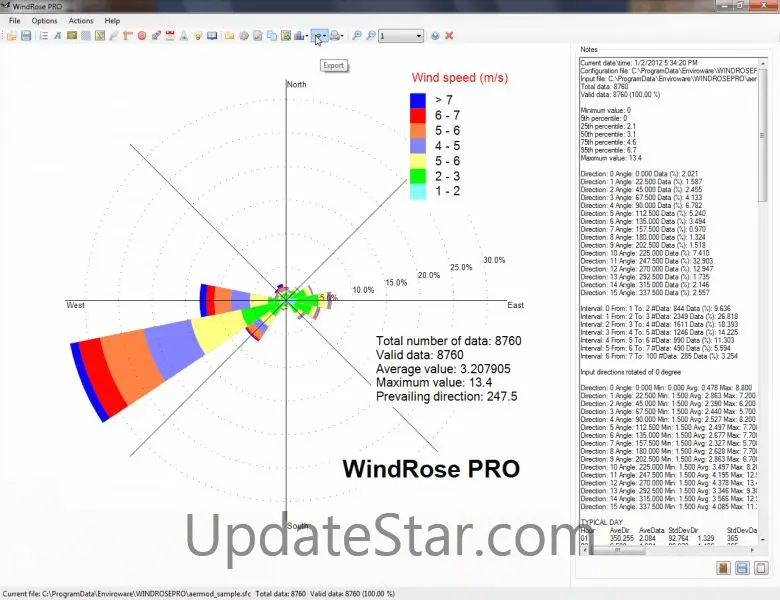780x600 pixels.
Task: Click the Notes scroll-down arrow
Action: [762, 539]
